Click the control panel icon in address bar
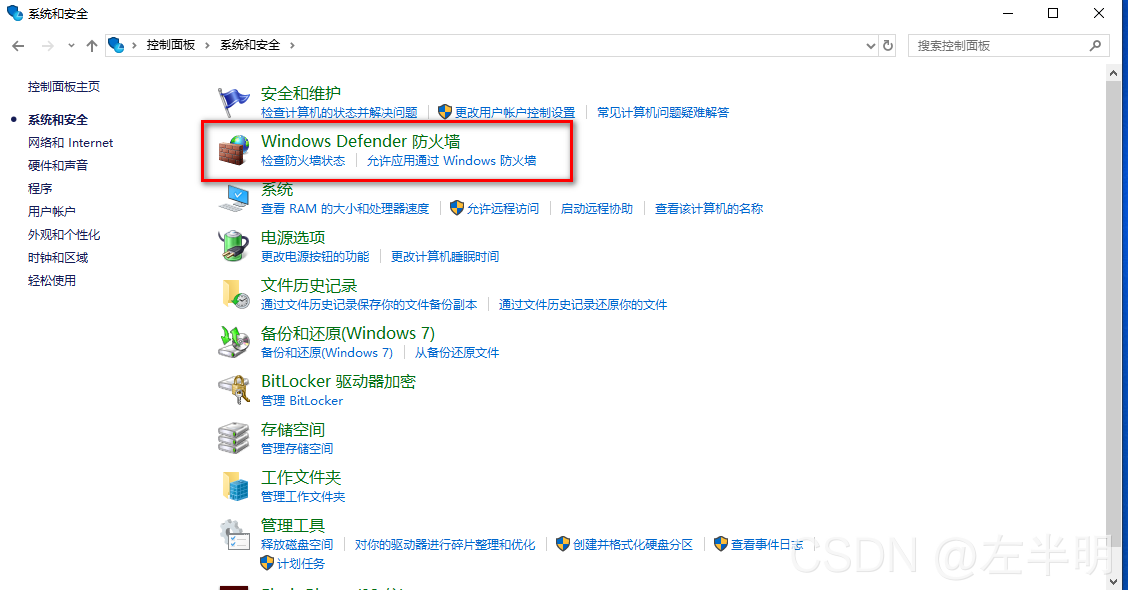Viewport: 1128px width, 590px height. (x=116, y=45)
